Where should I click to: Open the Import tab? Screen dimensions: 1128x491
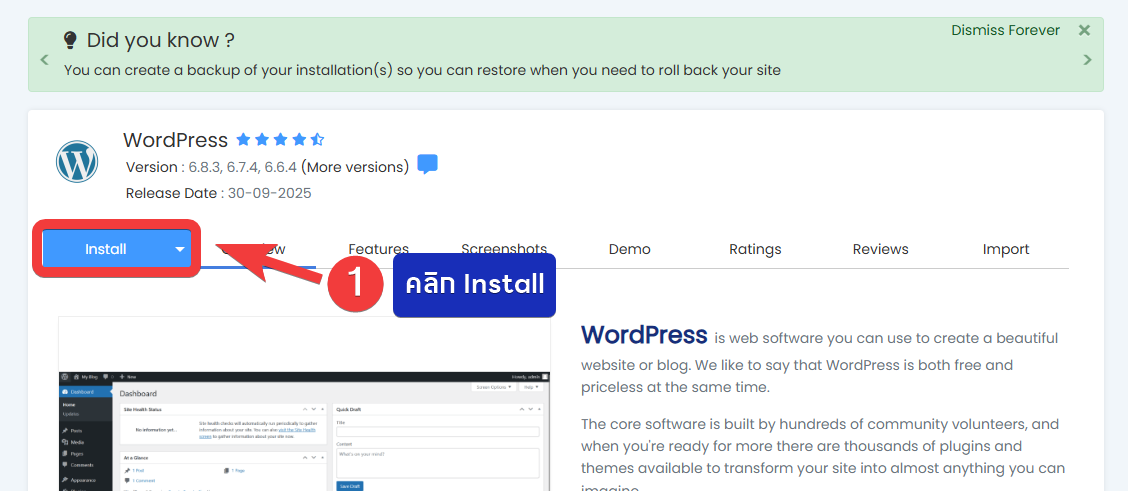(1005, 249)
